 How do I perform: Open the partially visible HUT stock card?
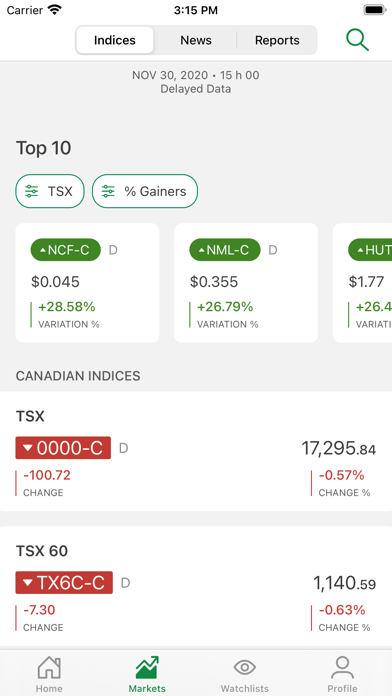[362, 283]
